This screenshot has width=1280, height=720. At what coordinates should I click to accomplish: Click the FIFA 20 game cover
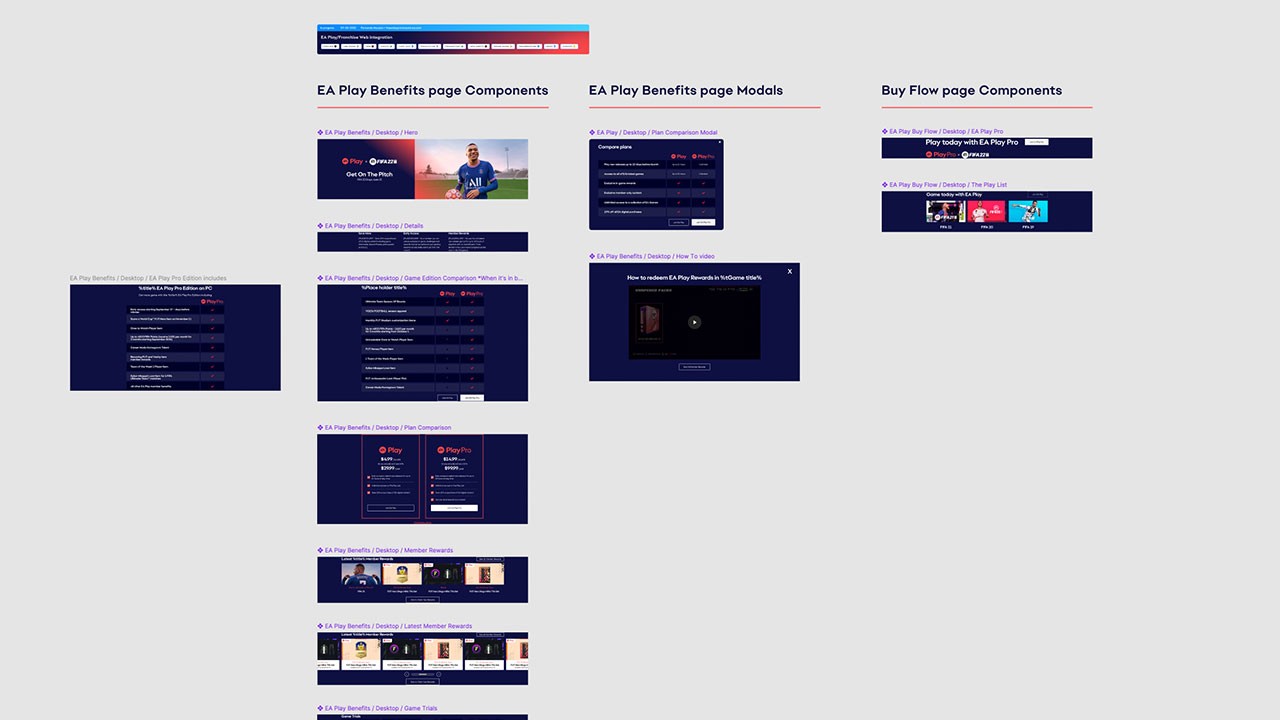click(987, 211)
